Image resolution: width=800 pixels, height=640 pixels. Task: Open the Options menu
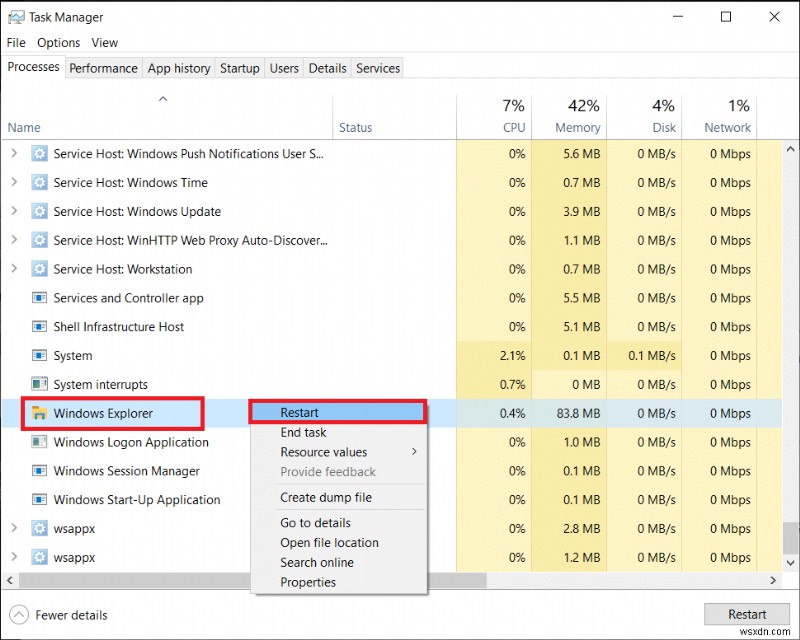58,43
